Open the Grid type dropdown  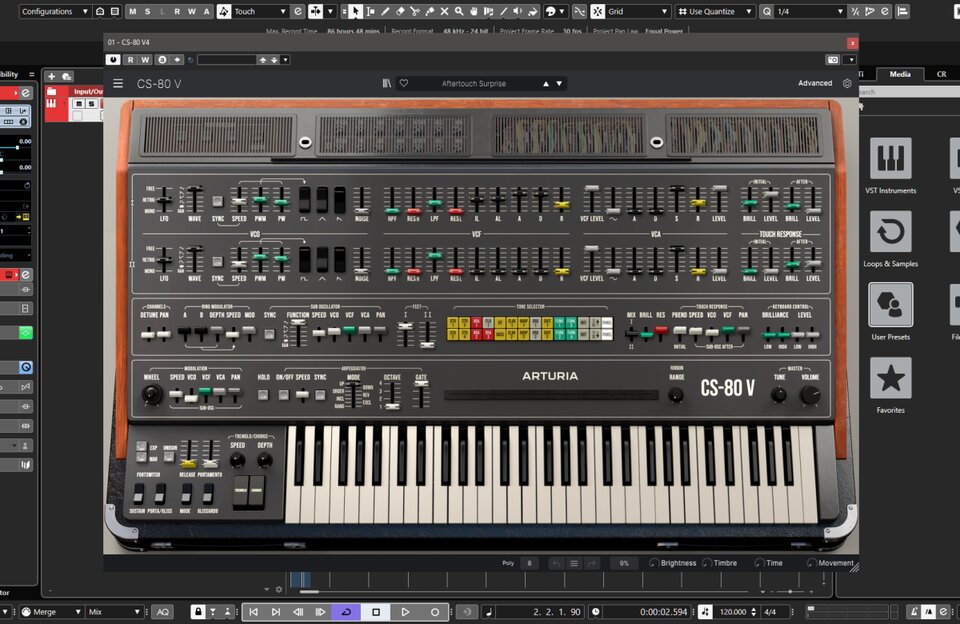click(637, 10)
